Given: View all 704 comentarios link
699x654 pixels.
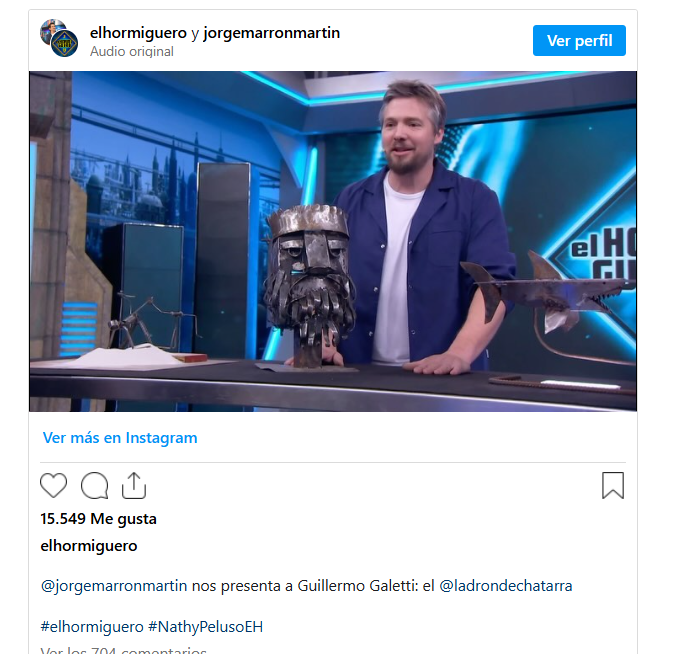Looking at the screenshot, I should tap(123, 650).
